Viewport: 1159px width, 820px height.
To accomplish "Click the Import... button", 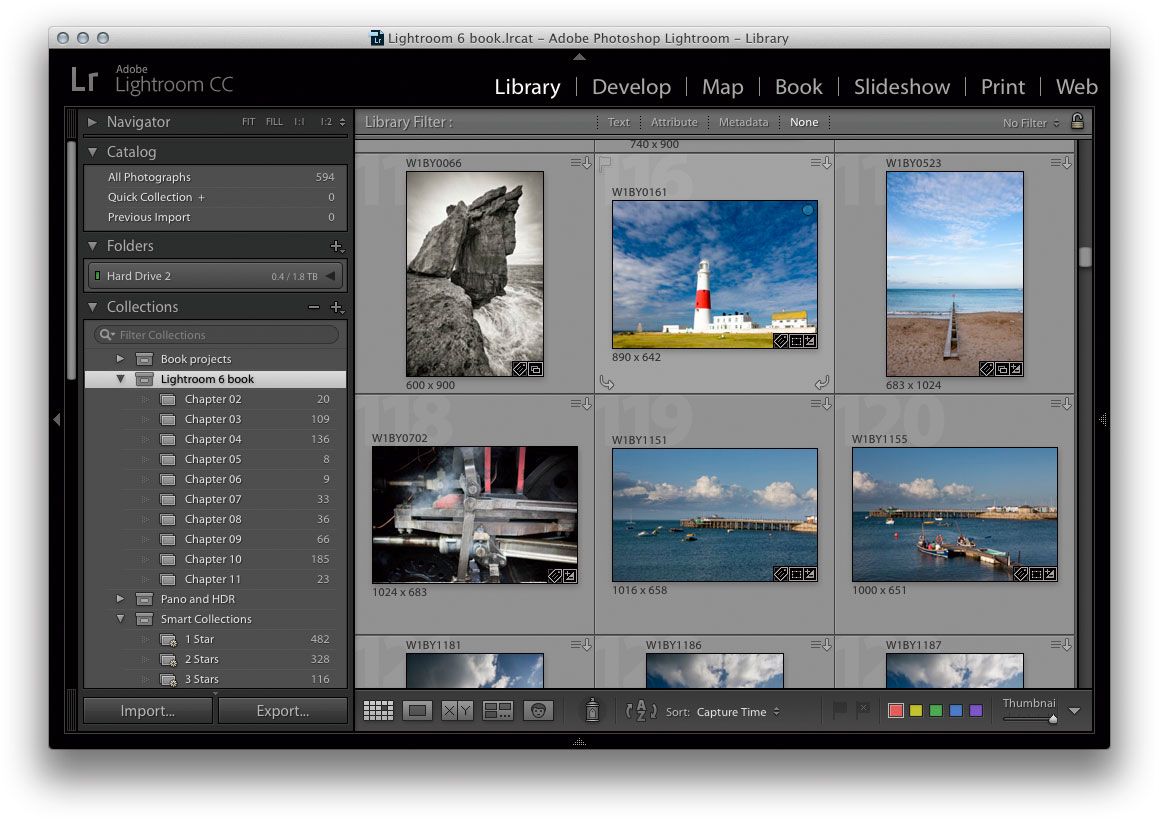I will pyautogui.click(x=147, y=711).
